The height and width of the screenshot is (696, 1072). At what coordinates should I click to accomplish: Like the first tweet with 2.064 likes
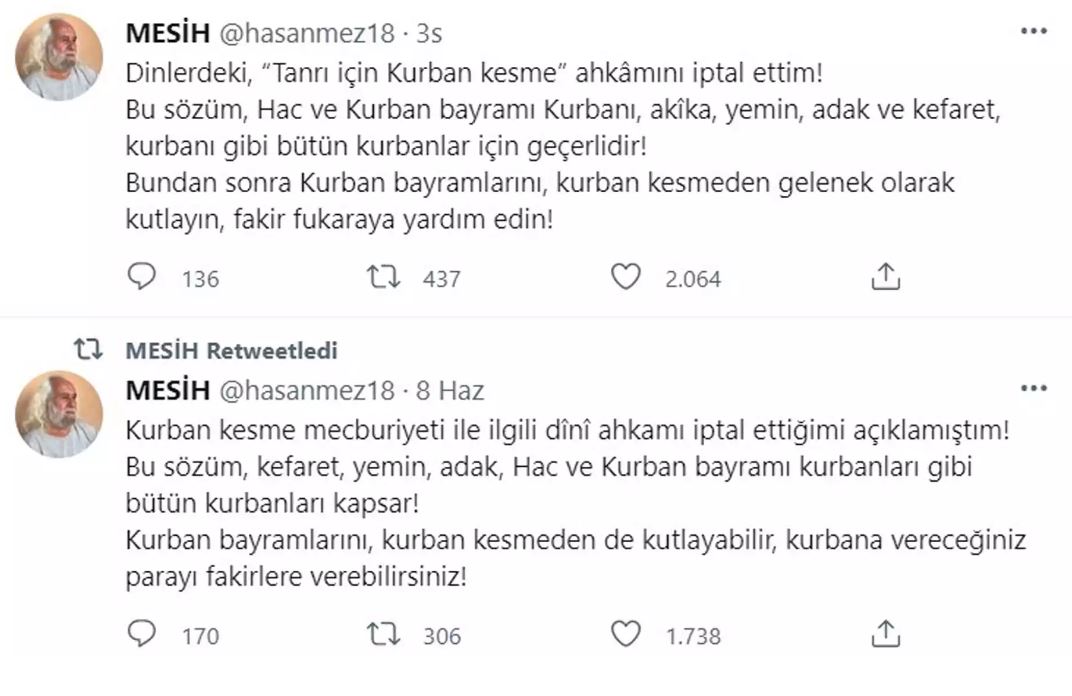coord(626,277)
